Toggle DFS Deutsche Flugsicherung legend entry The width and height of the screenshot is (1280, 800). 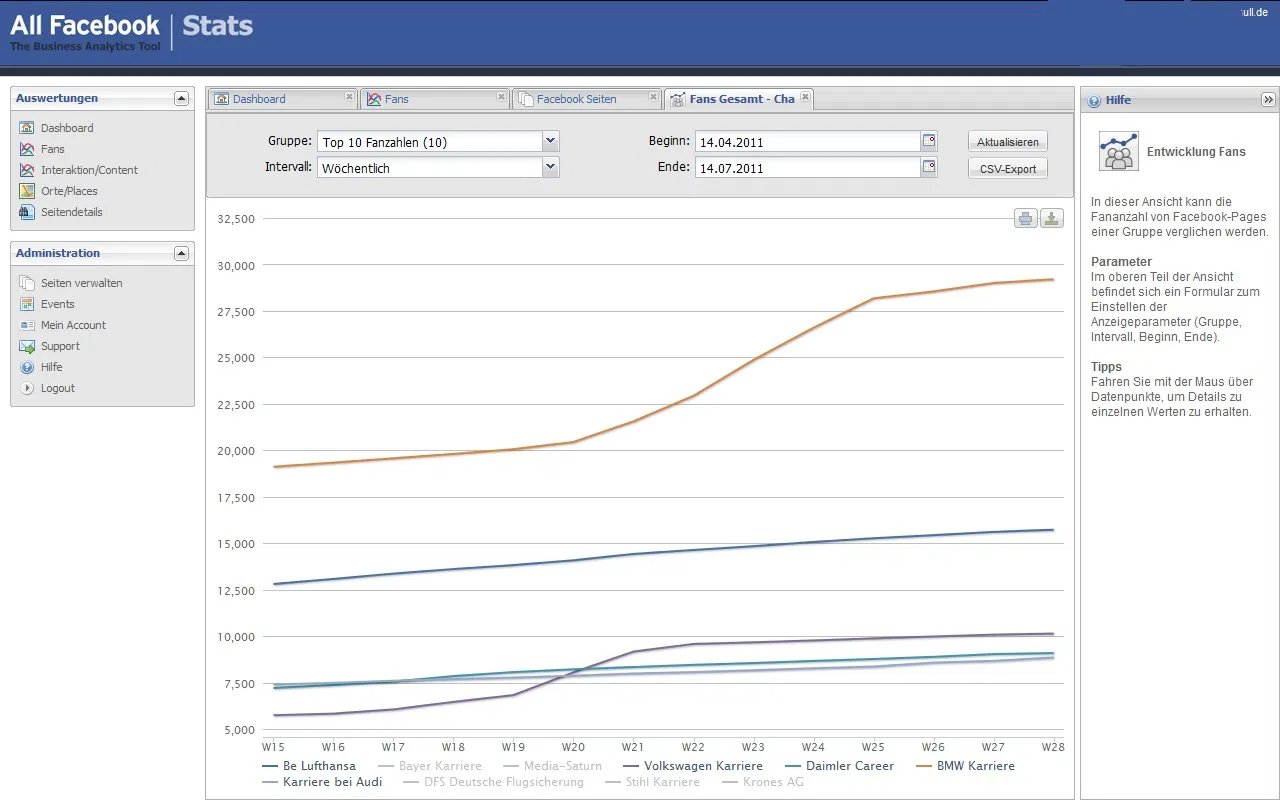[494, 782]
